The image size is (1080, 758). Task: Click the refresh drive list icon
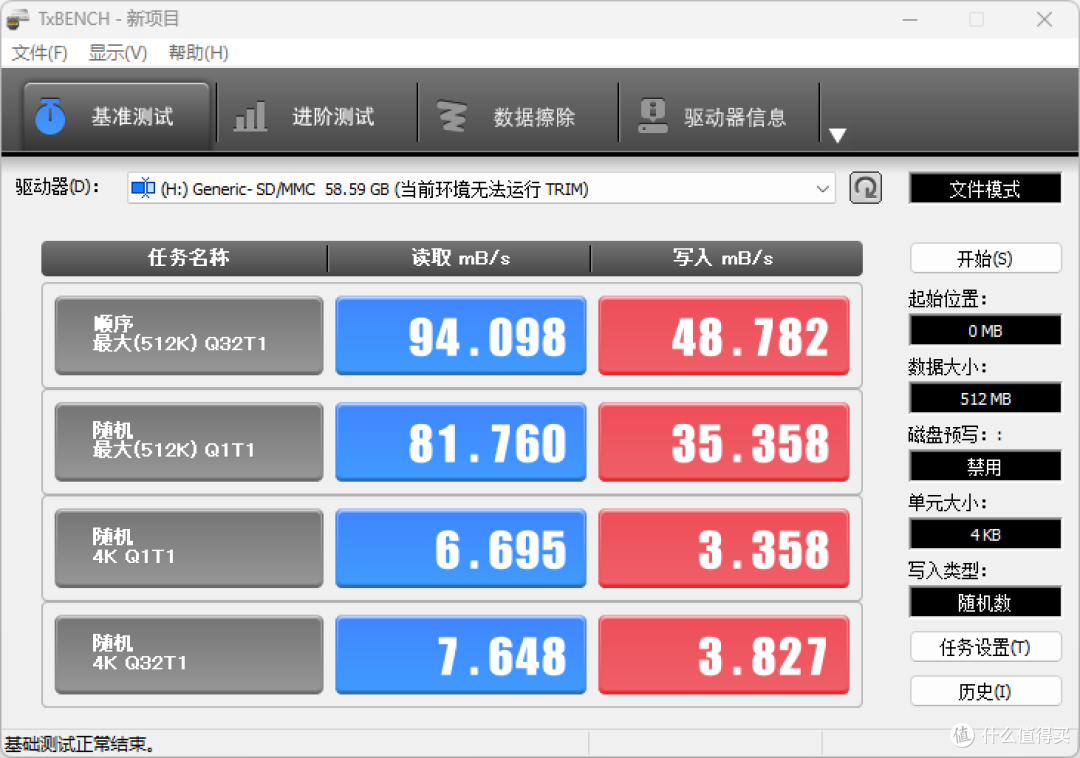coord(865,188)
